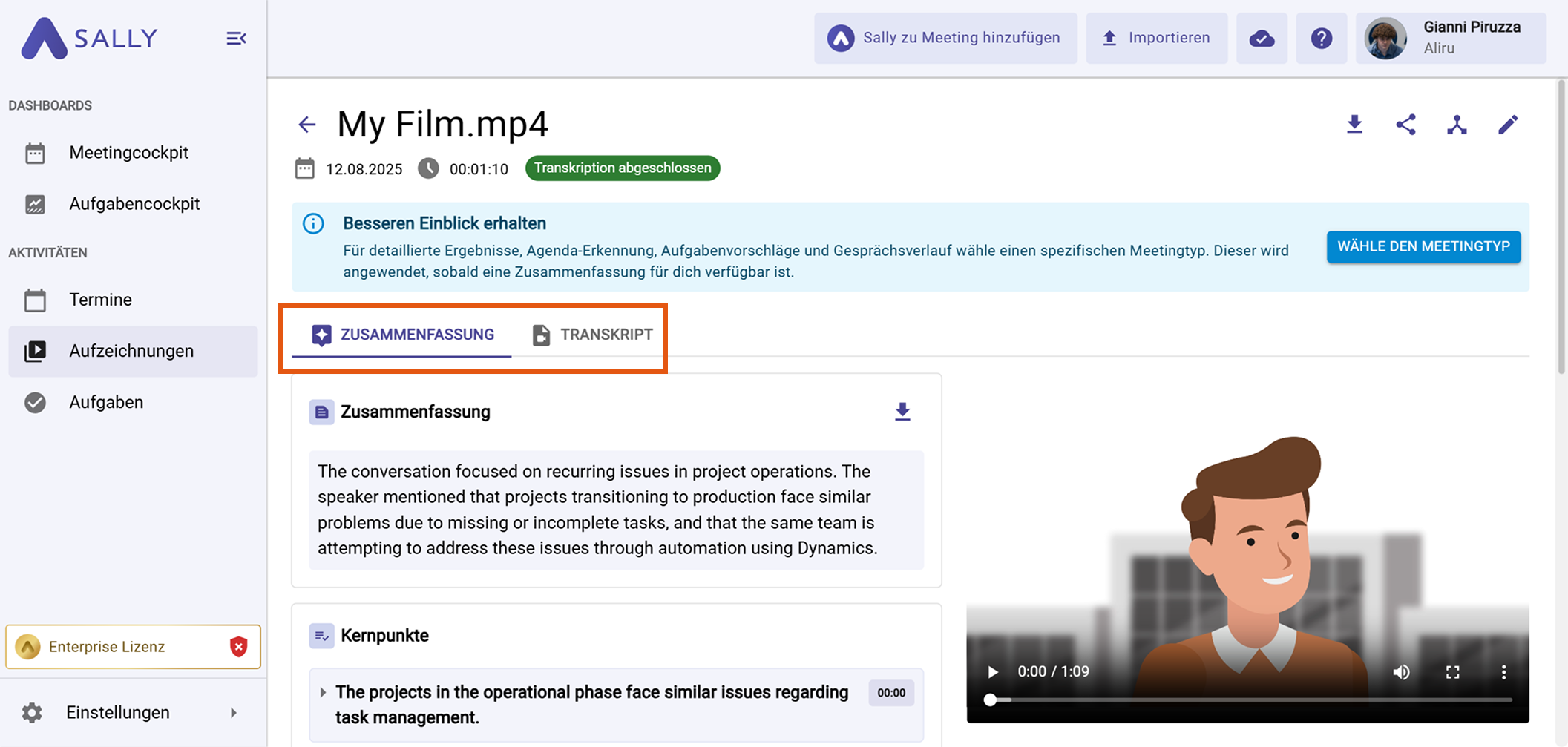Image resolution: width=1568 pixels, height=747 pixels.
Task: Click the date 12.08.2025
Action: click(x=364, y=169)
